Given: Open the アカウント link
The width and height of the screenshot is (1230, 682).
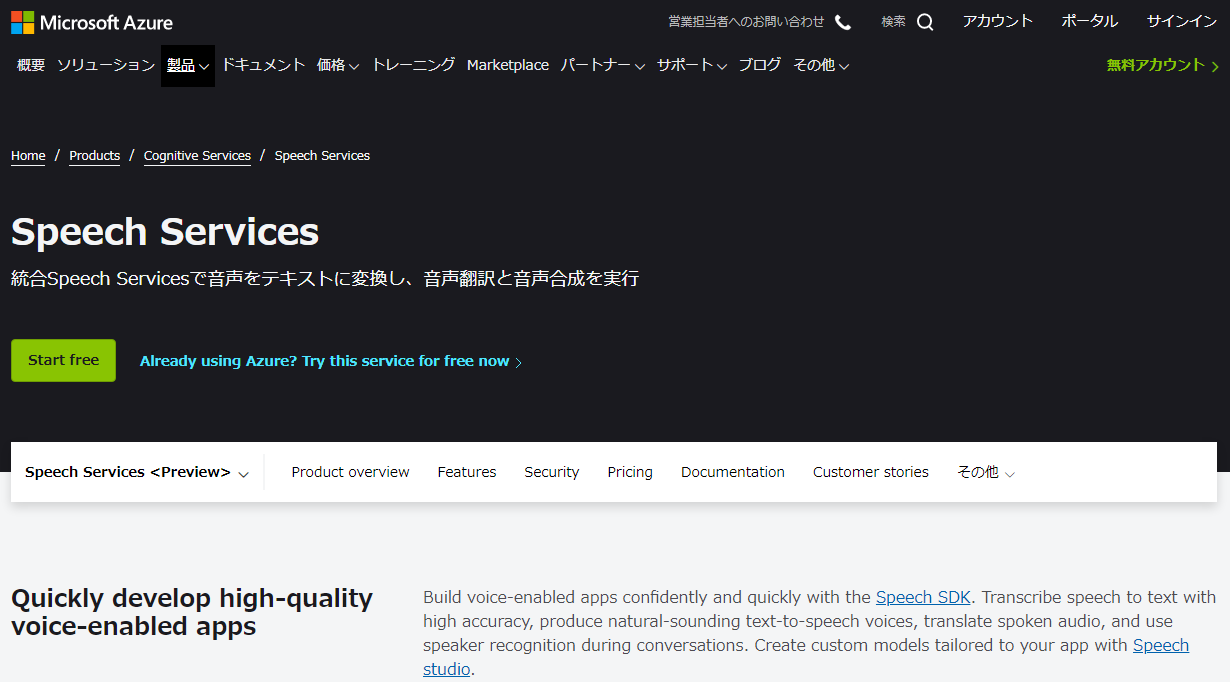Looking at the screenshot, I should coord(997,21).
